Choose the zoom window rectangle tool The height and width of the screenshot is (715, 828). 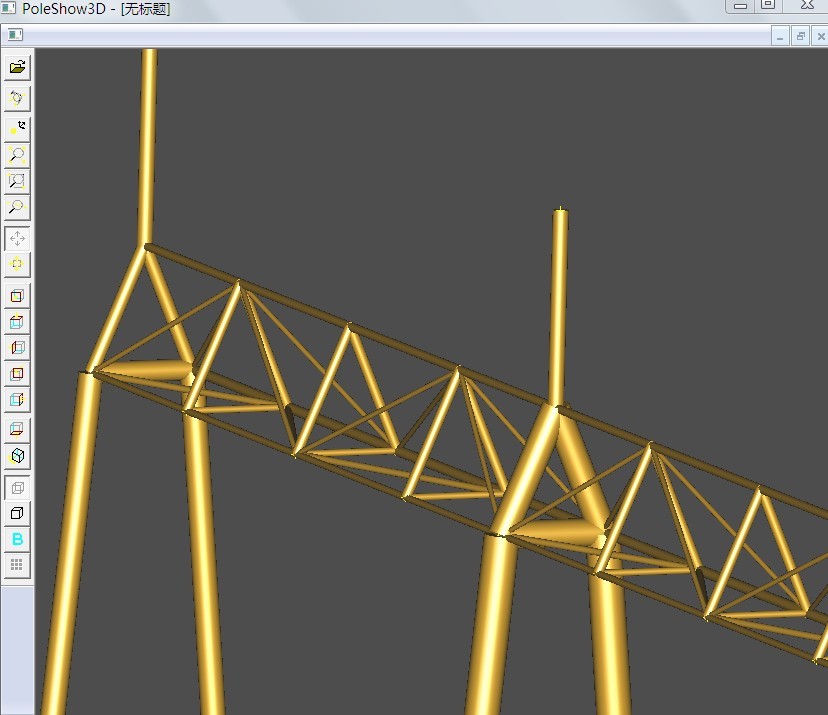(17, 181)
